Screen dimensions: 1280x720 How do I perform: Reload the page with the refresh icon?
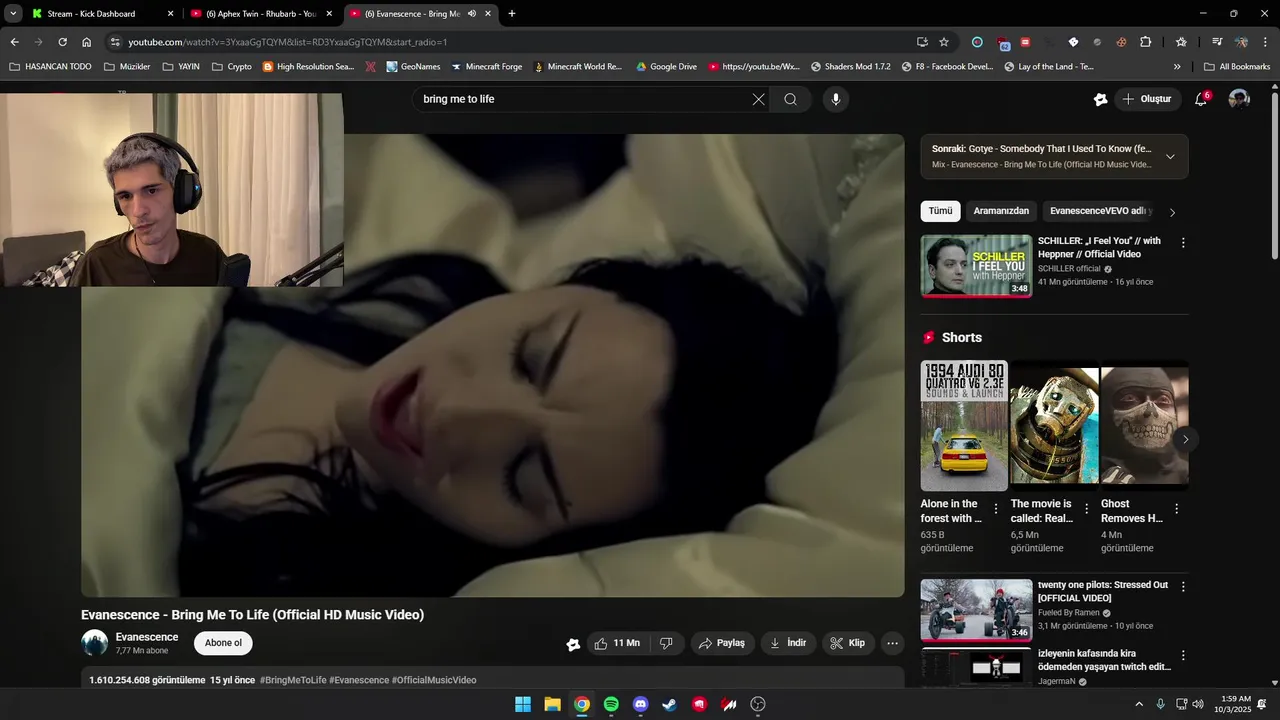click(62, 42)
